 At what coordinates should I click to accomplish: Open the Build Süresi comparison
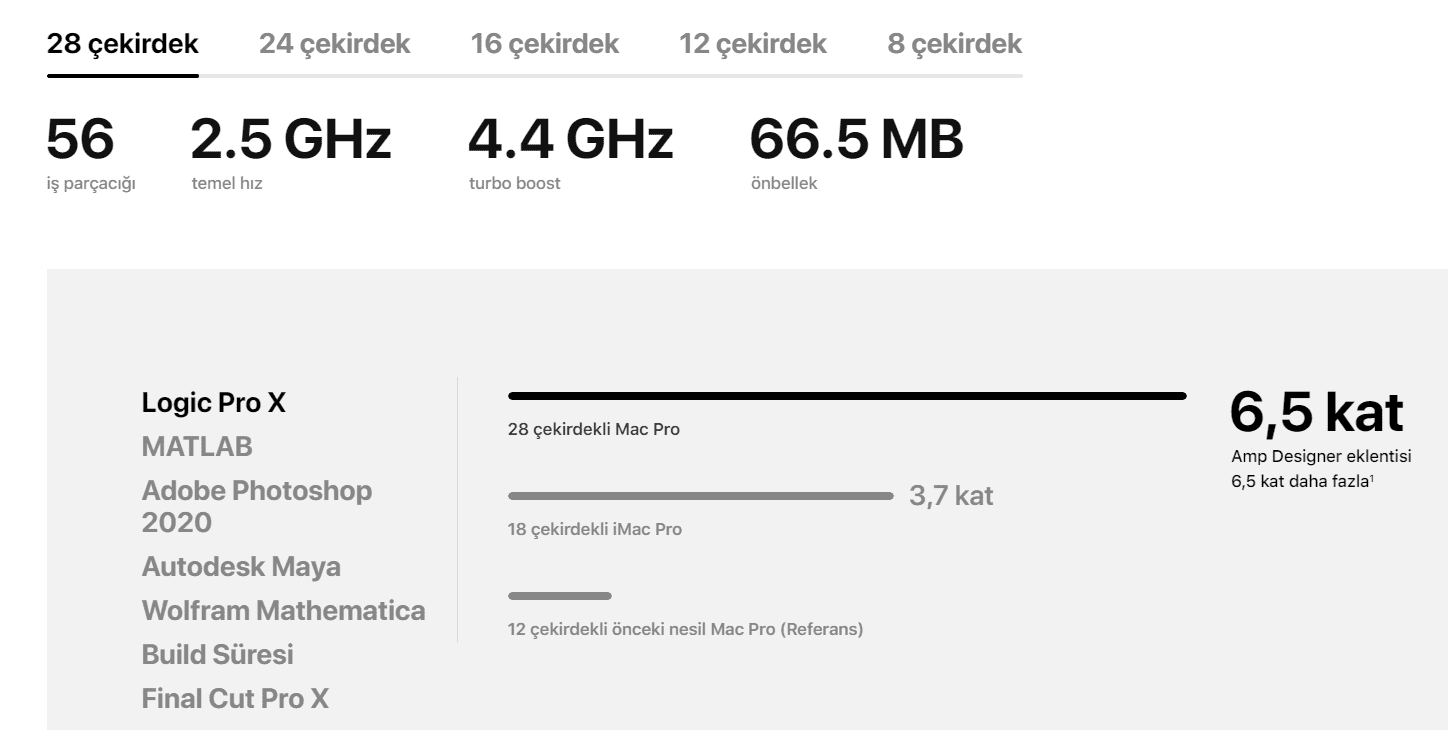click(217, 654)
